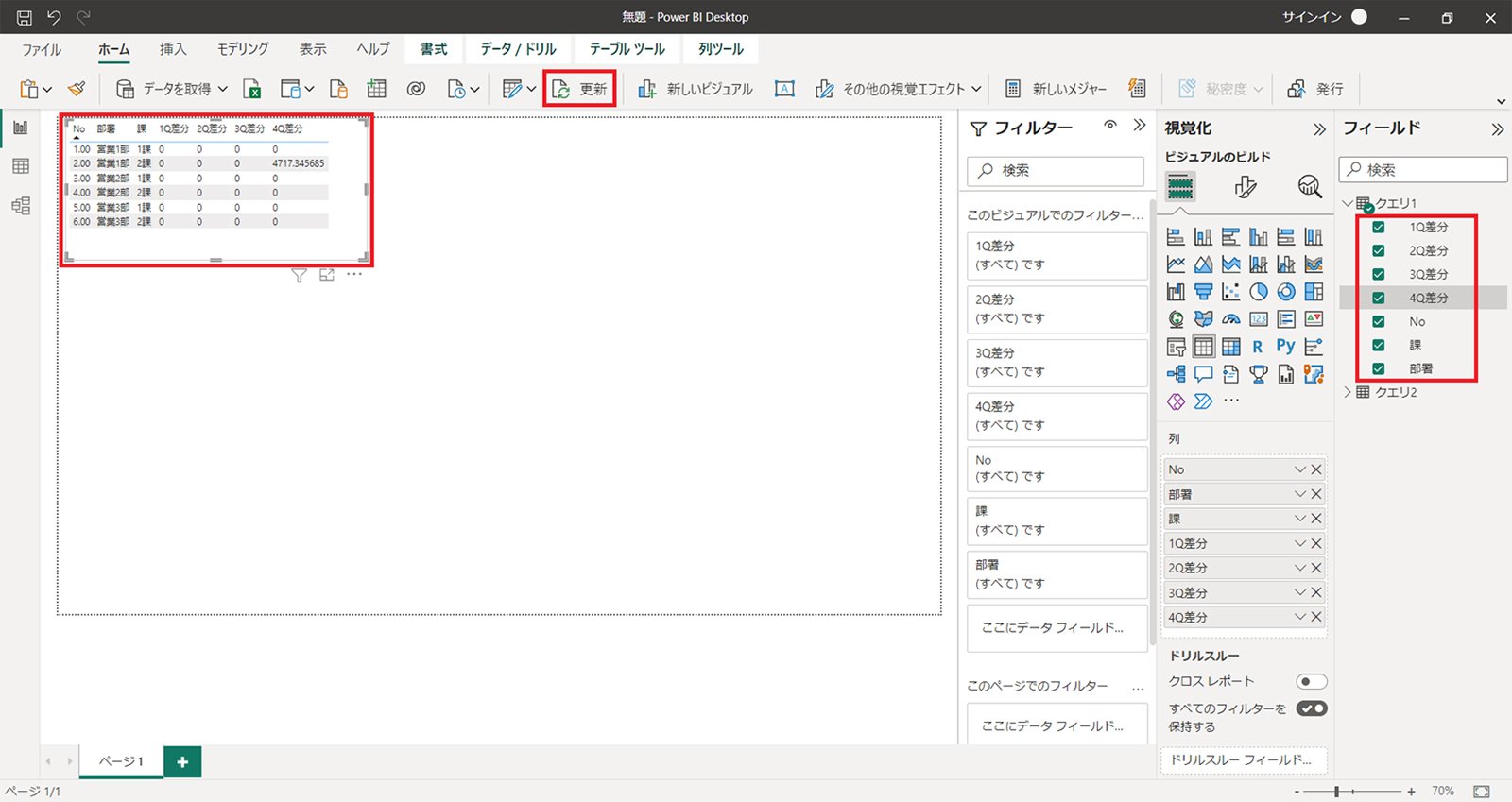Click the 発行 publish button
This screenshot has height=802, width=1512.
(x=1315, y=89)
